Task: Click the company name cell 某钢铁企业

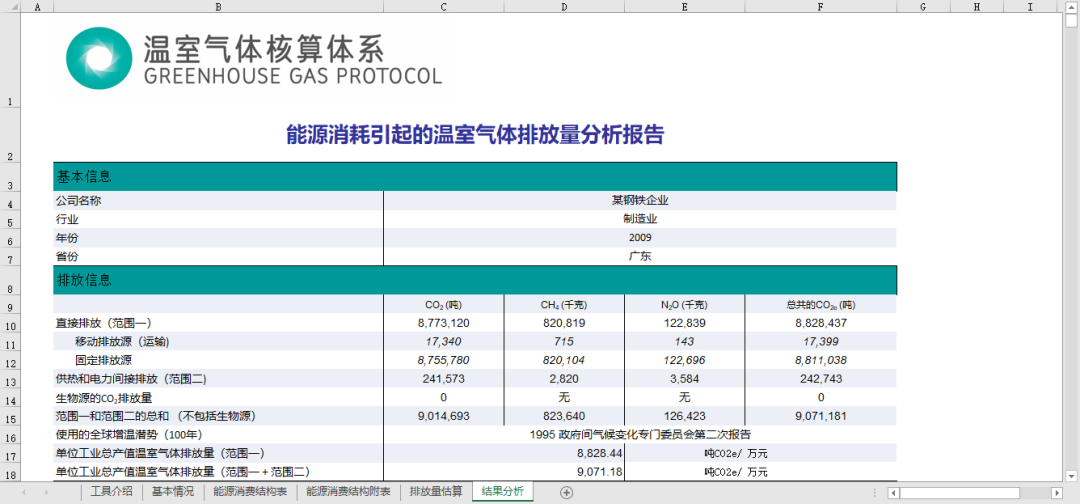Action: tap(640, 200)
